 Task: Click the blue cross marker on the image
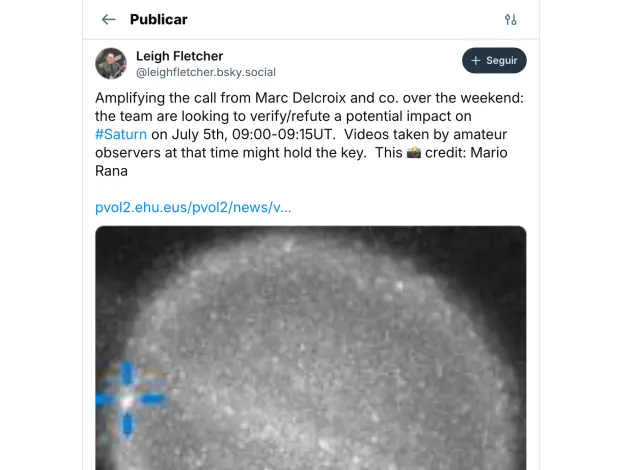[129, 400]
